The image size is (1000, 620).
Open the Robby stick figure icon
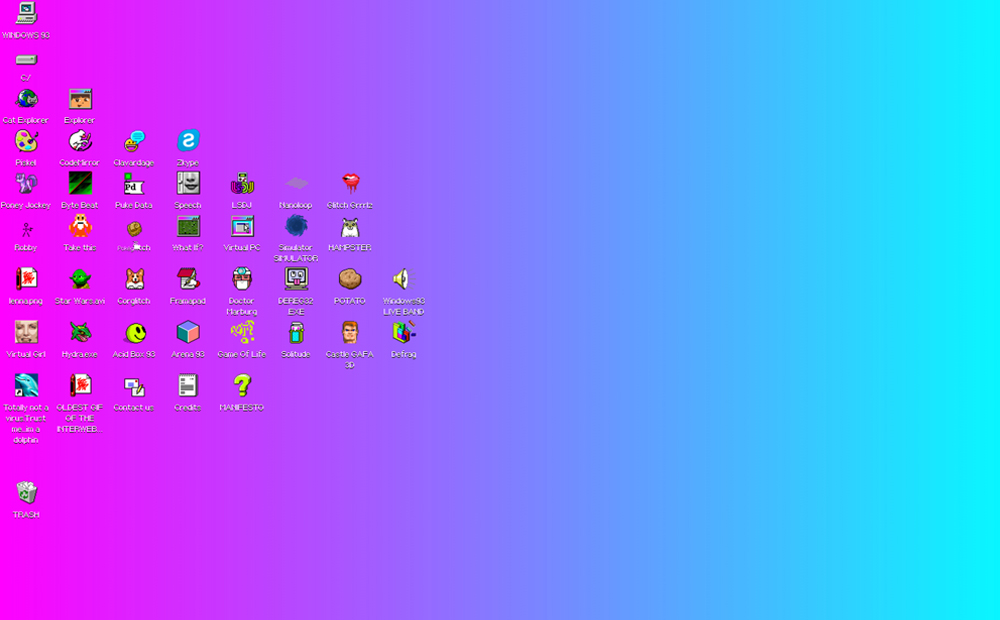[26, 229]
